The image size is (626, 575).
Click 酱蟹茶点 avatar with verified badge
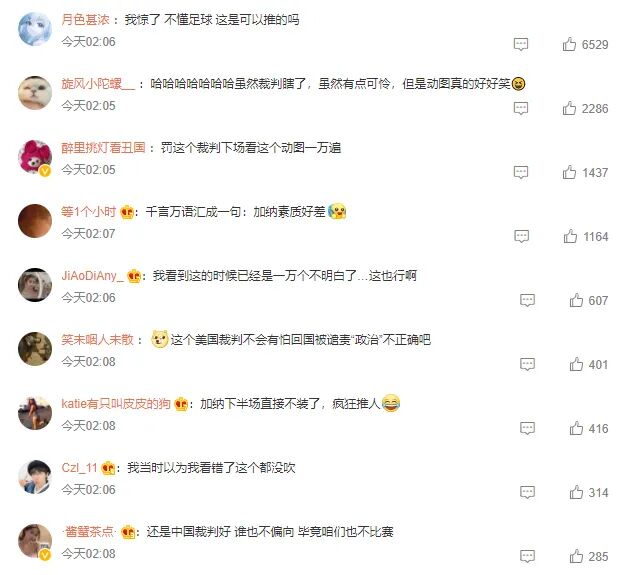pos(35,541)
